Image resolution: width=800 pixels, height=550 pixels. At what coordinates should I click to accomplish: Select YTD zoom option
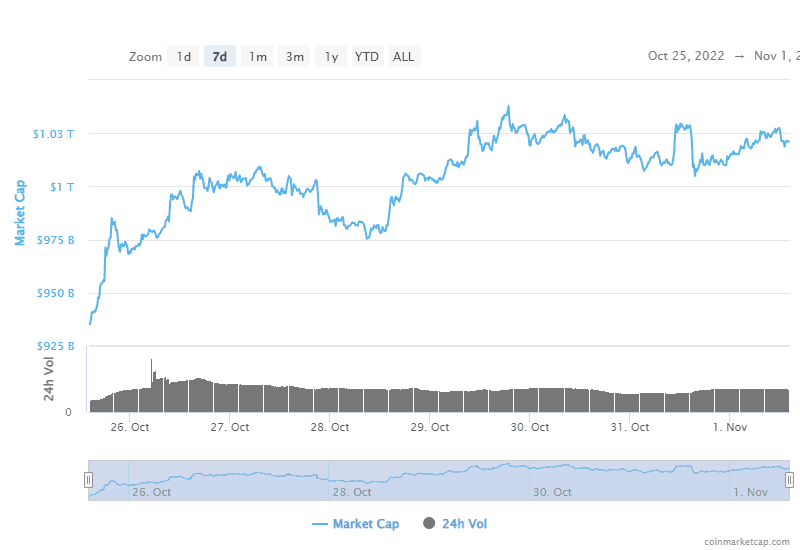(x=367, y=57)
